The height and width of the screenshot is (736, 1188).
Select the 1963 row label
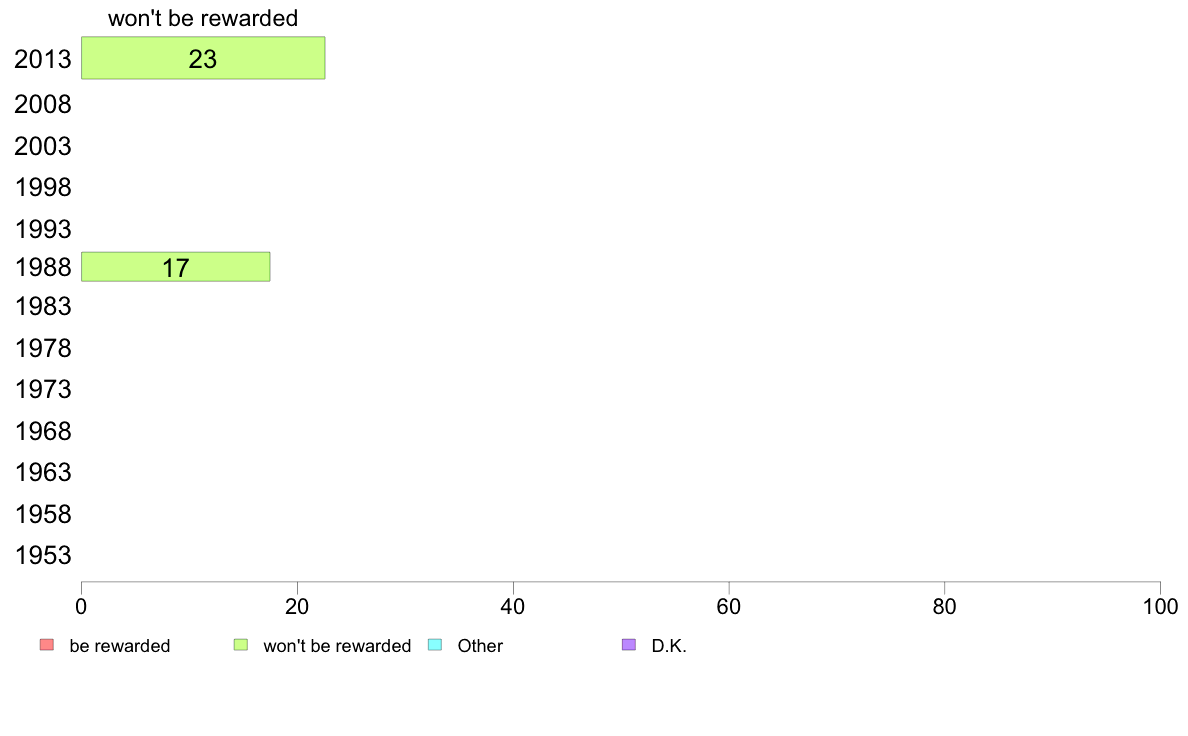43,472
